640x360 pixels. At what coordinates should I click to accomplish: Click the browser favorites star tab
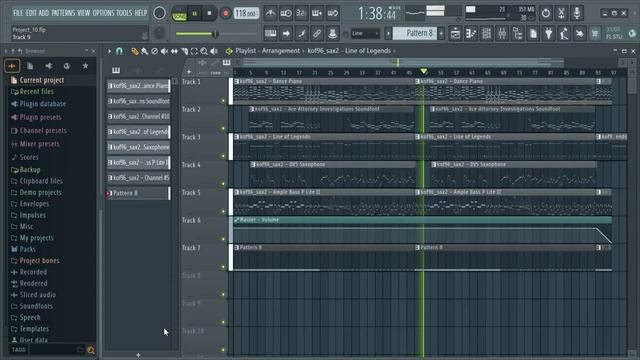pos(85,66)
